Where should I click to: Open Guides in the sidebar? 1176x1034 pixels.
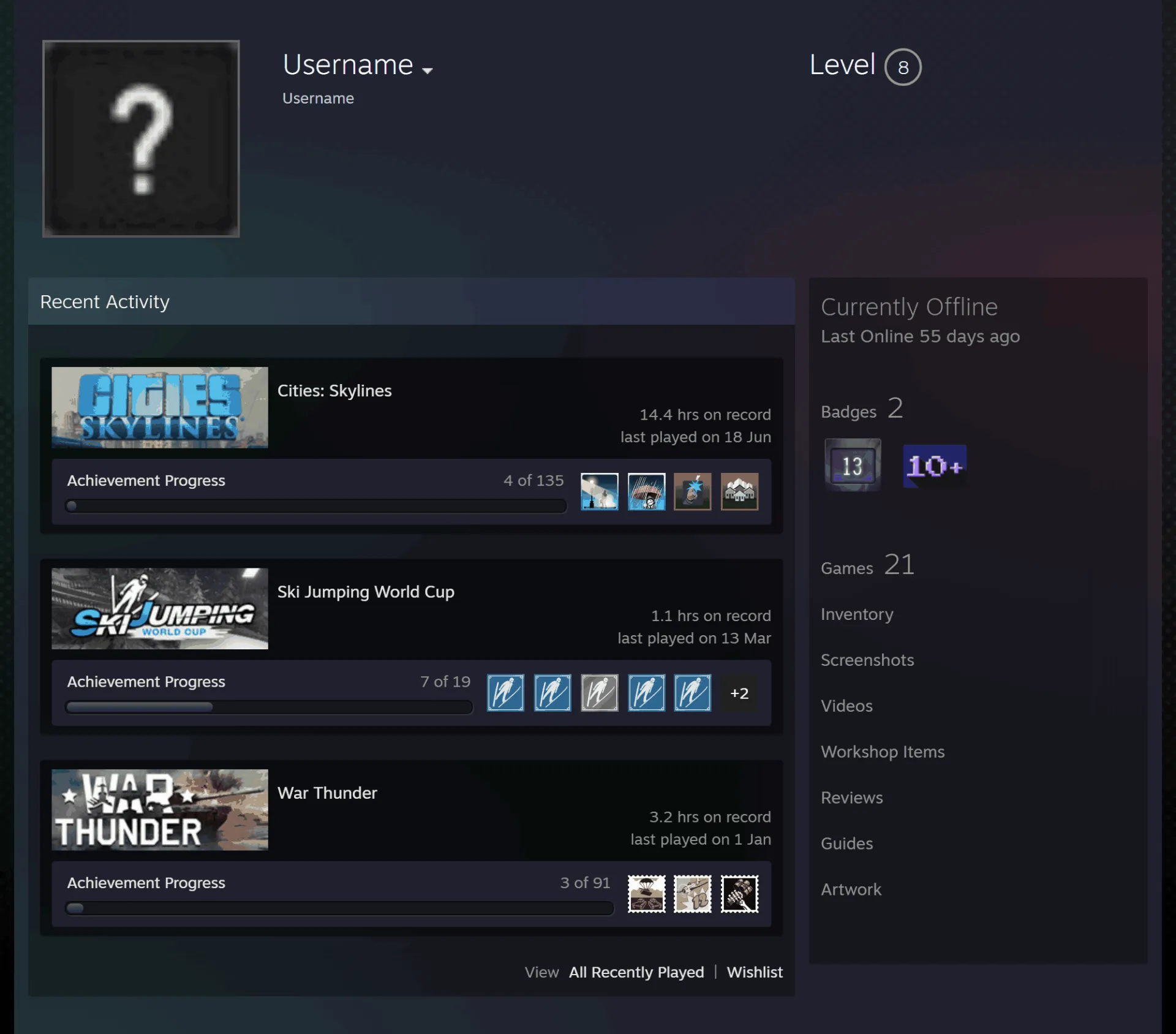pos(846,843)
